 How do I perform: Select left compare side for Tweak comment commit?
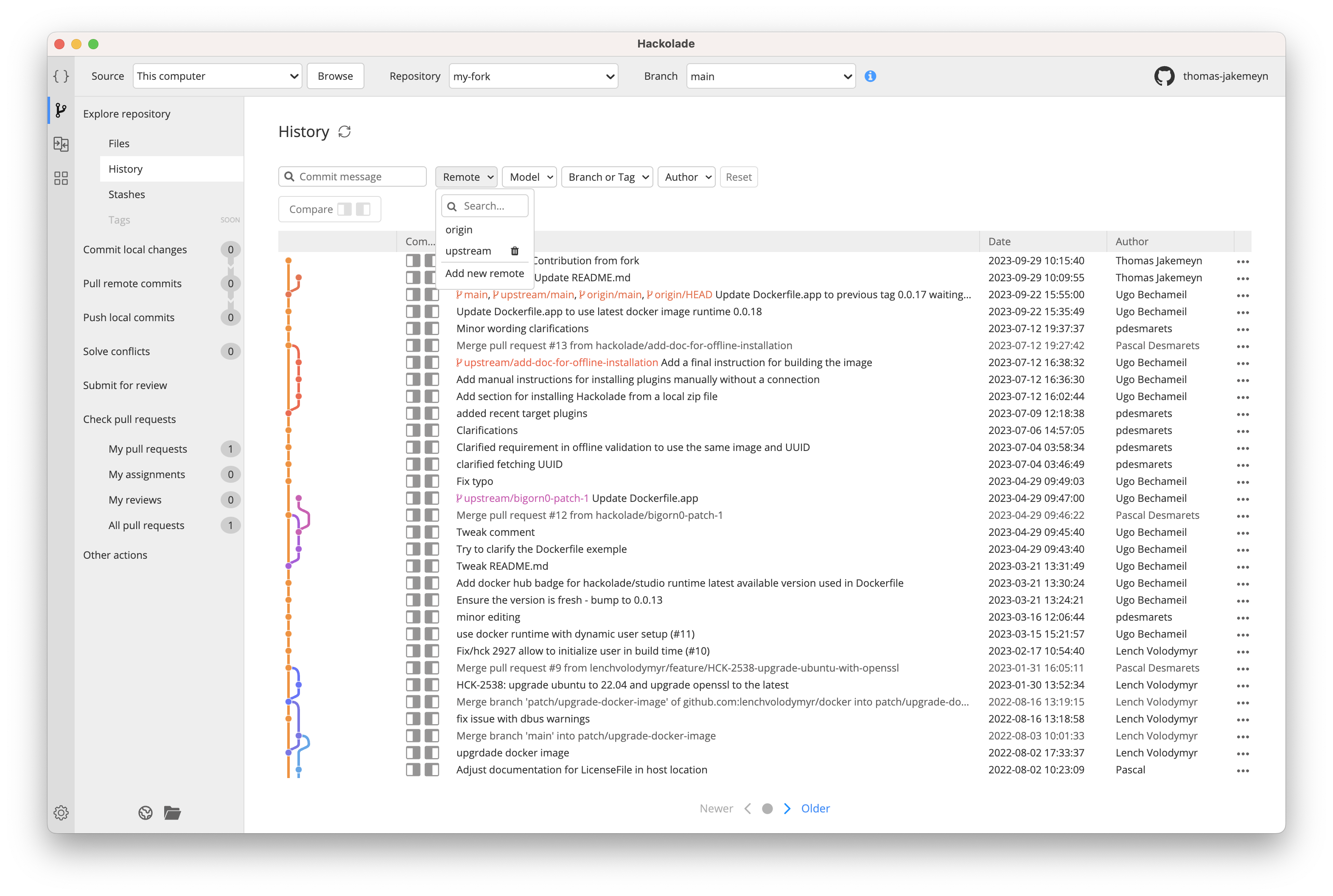(x=413, y=532)
